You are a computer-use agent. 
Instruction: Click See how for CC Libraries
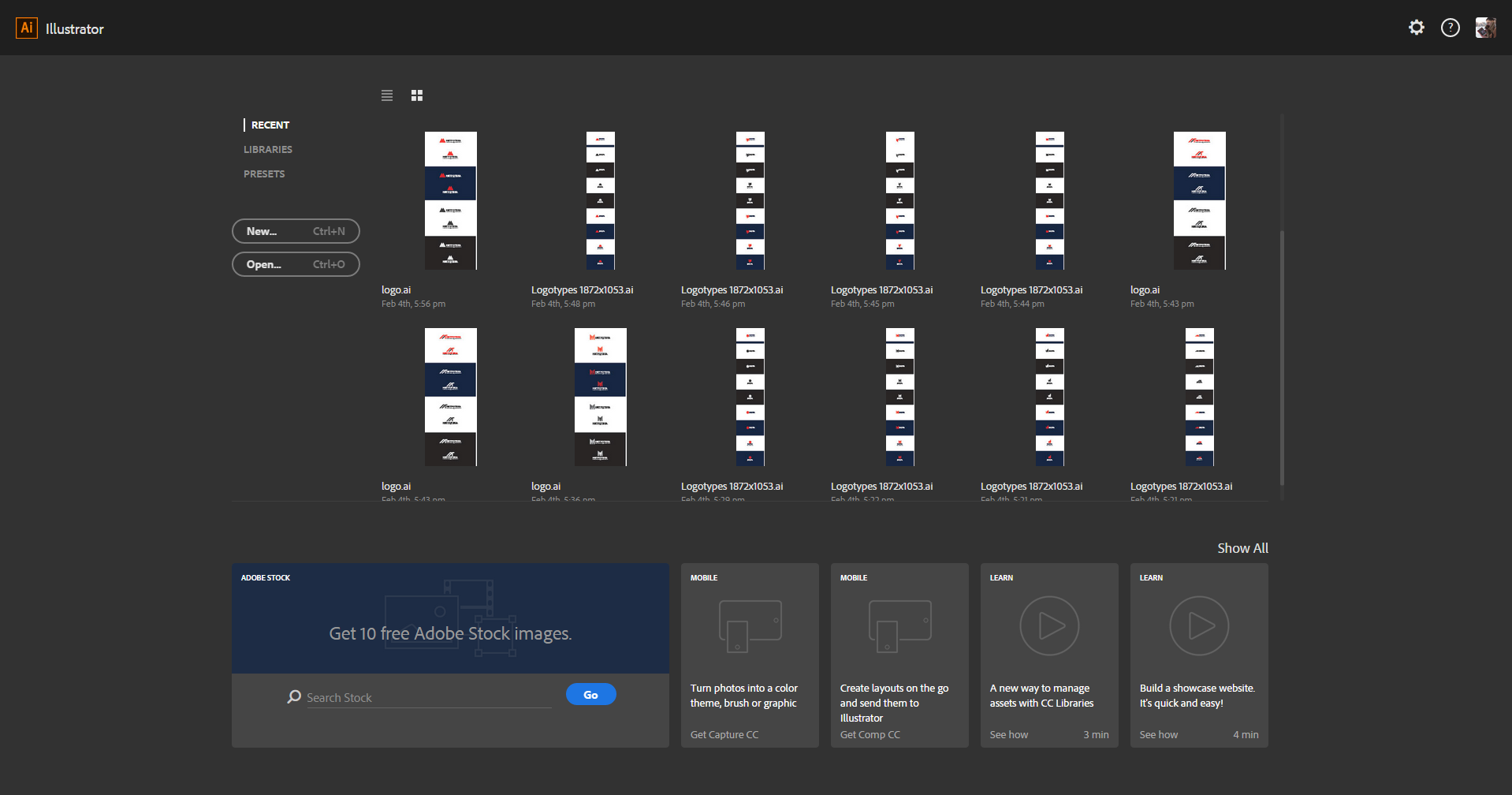[x=1009, y=734]
